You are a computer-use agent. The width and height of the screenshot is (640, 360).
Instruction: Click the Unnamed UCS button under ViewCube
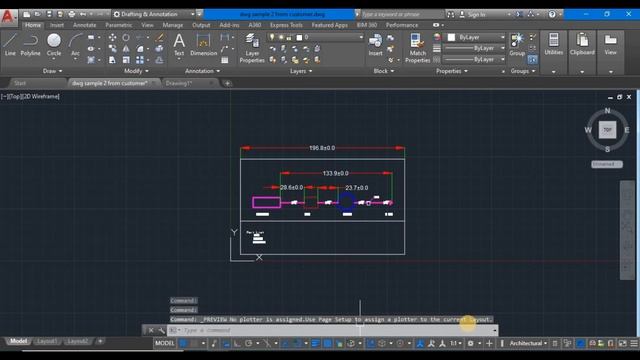[607, 164]
